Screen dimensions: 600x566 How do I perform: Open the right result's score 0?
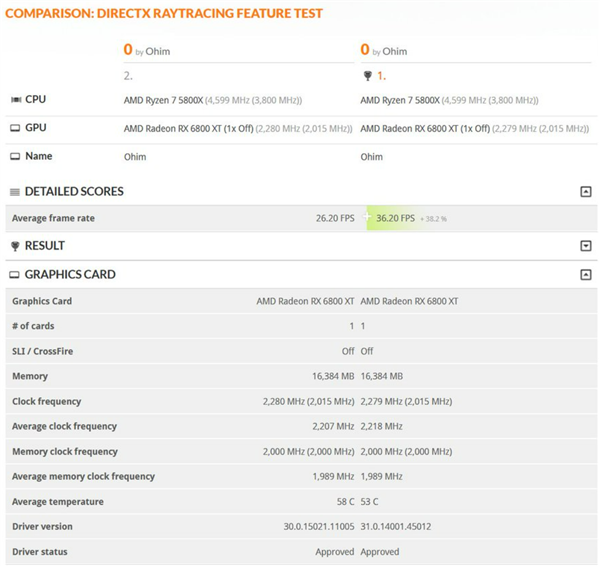click(365, 49)
